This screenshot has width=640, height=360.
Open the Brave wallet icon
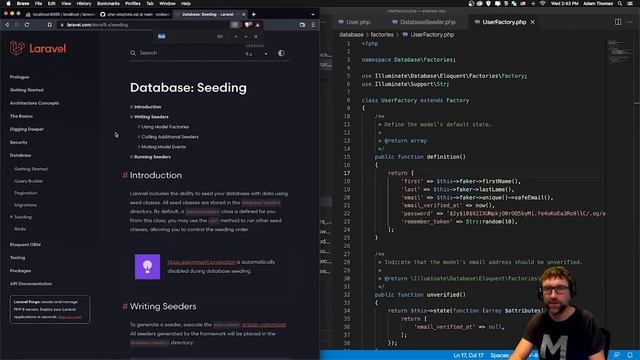(302, 25)
